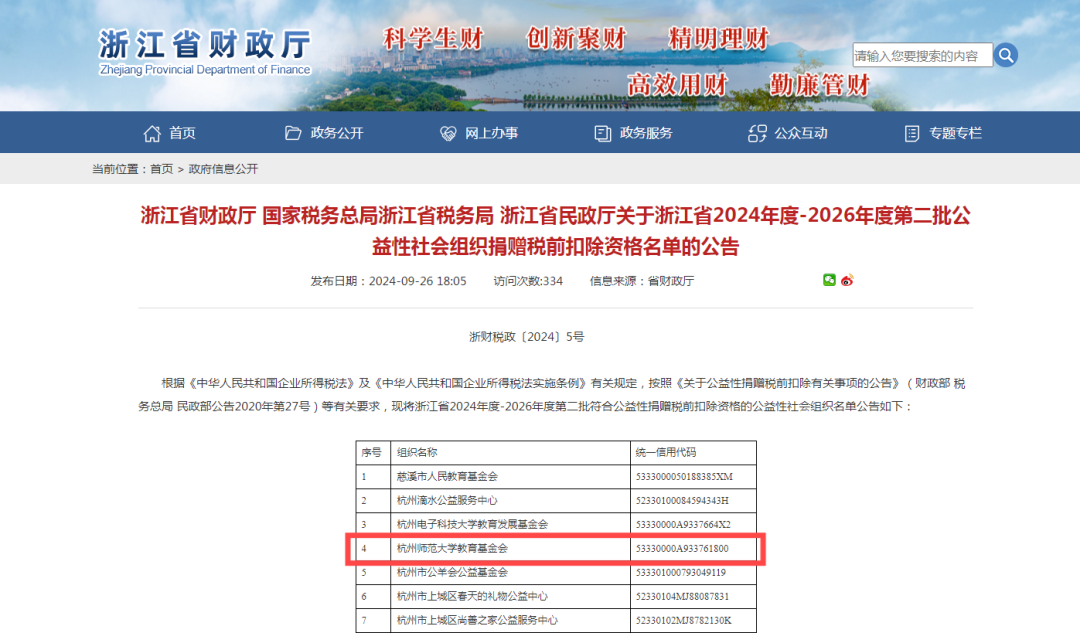Viewport: 1080px width, 633px height.
Task: Share the article via WeChat icon
Action: [x=829, y=280]
